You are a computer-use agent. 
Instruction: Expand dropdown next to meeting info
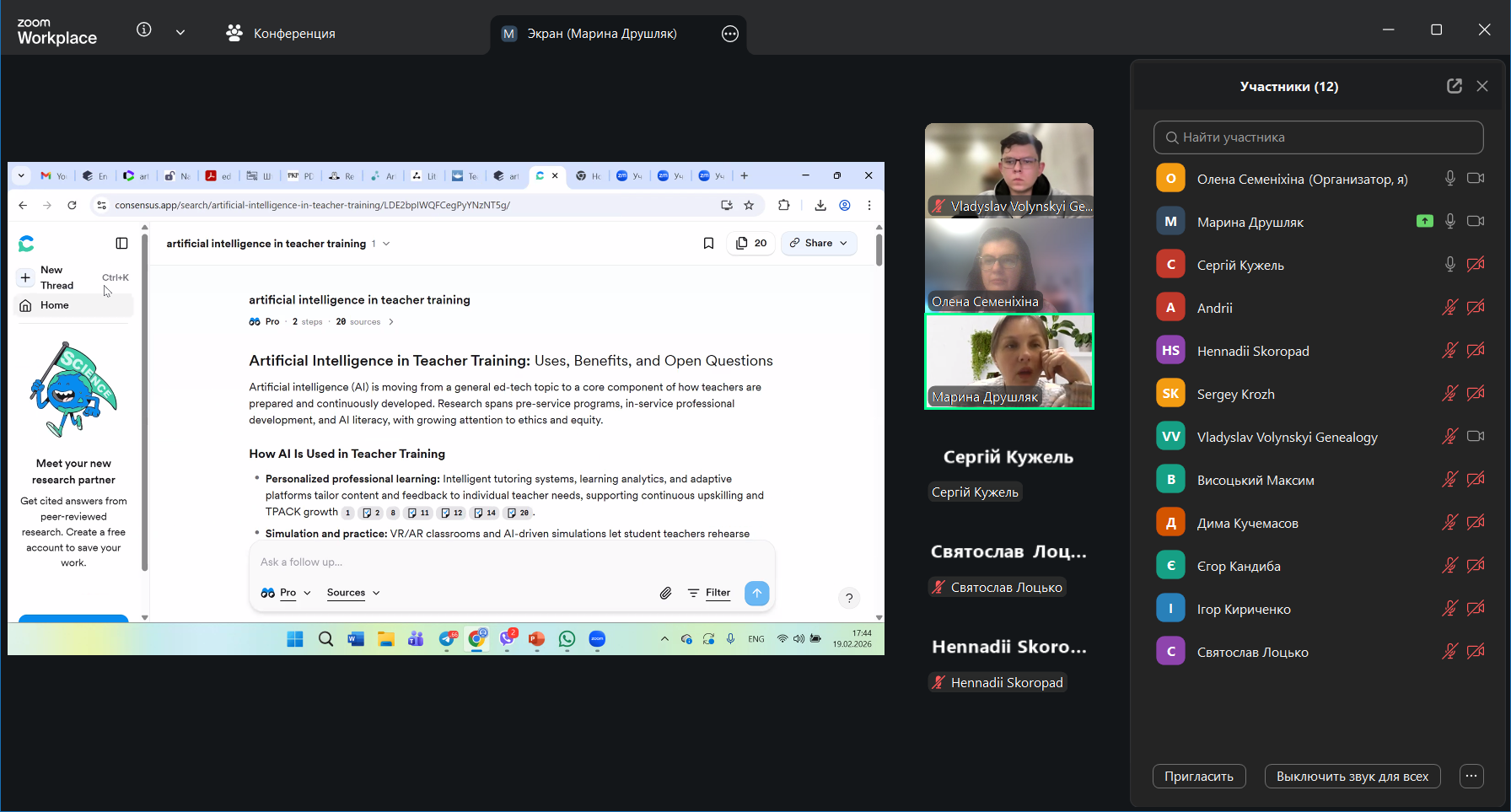point(180,32)
